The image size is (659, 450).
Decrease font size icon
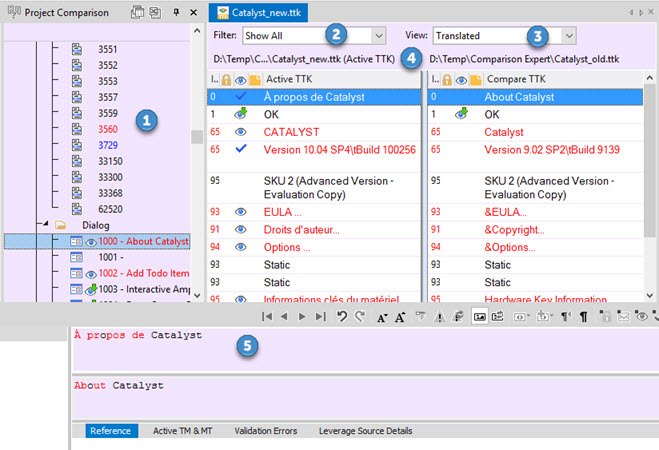coord(382,317)
